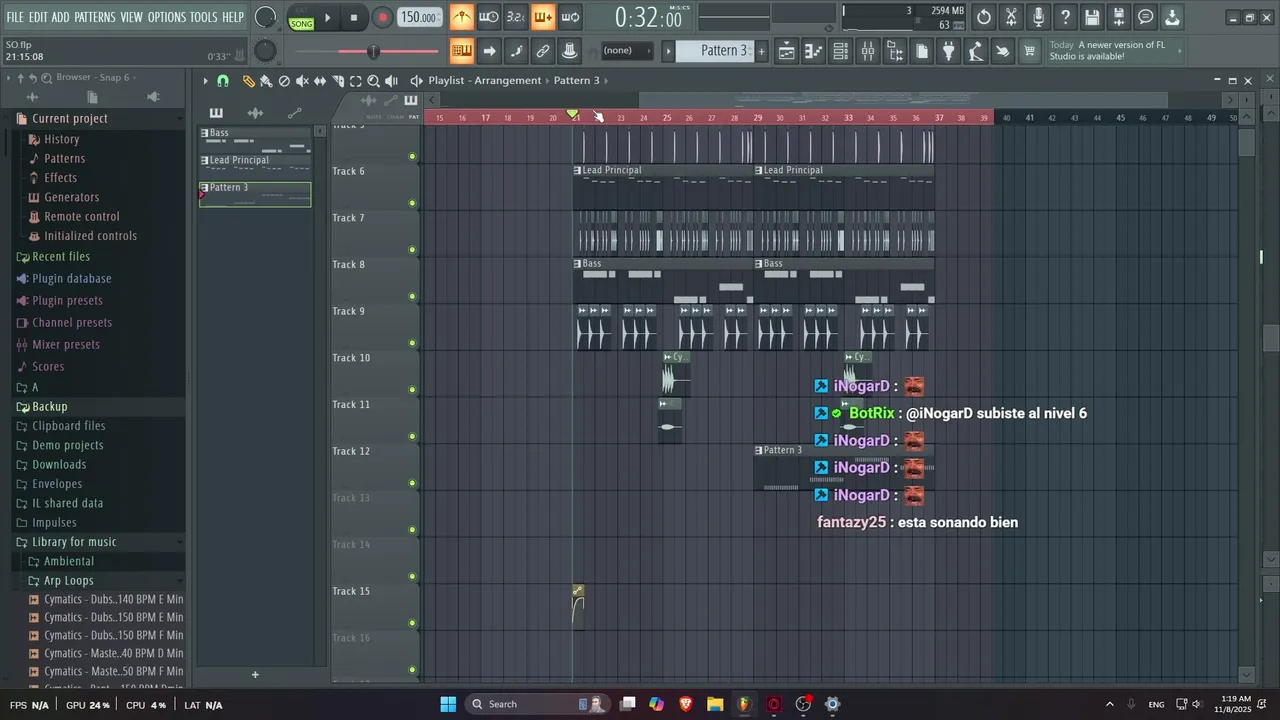
Task: Start playback with the play button
Action: 328,17
